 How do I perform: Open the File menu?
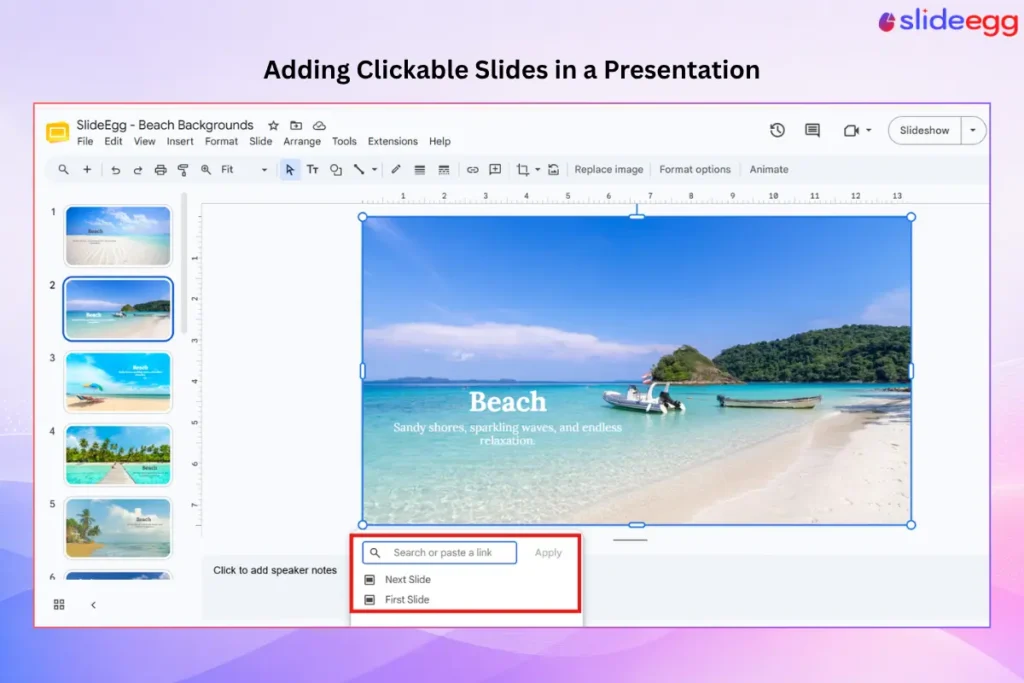pyautogui.click(x=85, y=142)
